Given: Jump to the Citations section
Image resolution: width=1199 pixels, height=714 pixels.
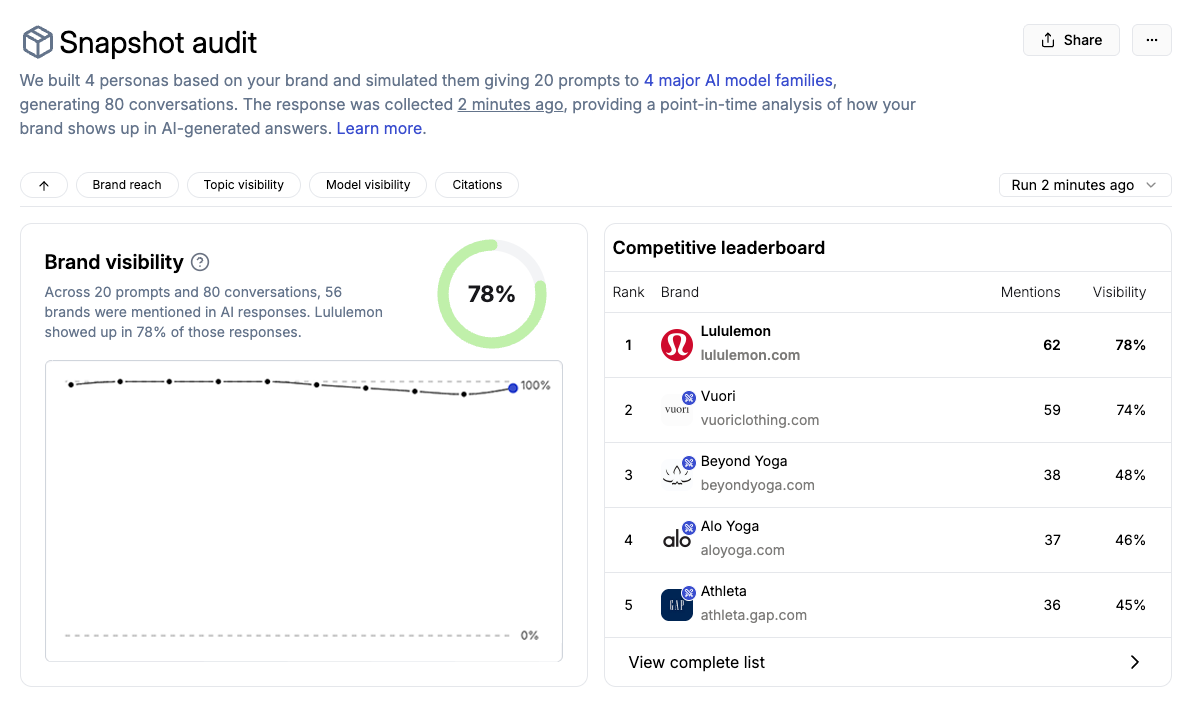Looking at the screenshot, I should pos(477,185).
